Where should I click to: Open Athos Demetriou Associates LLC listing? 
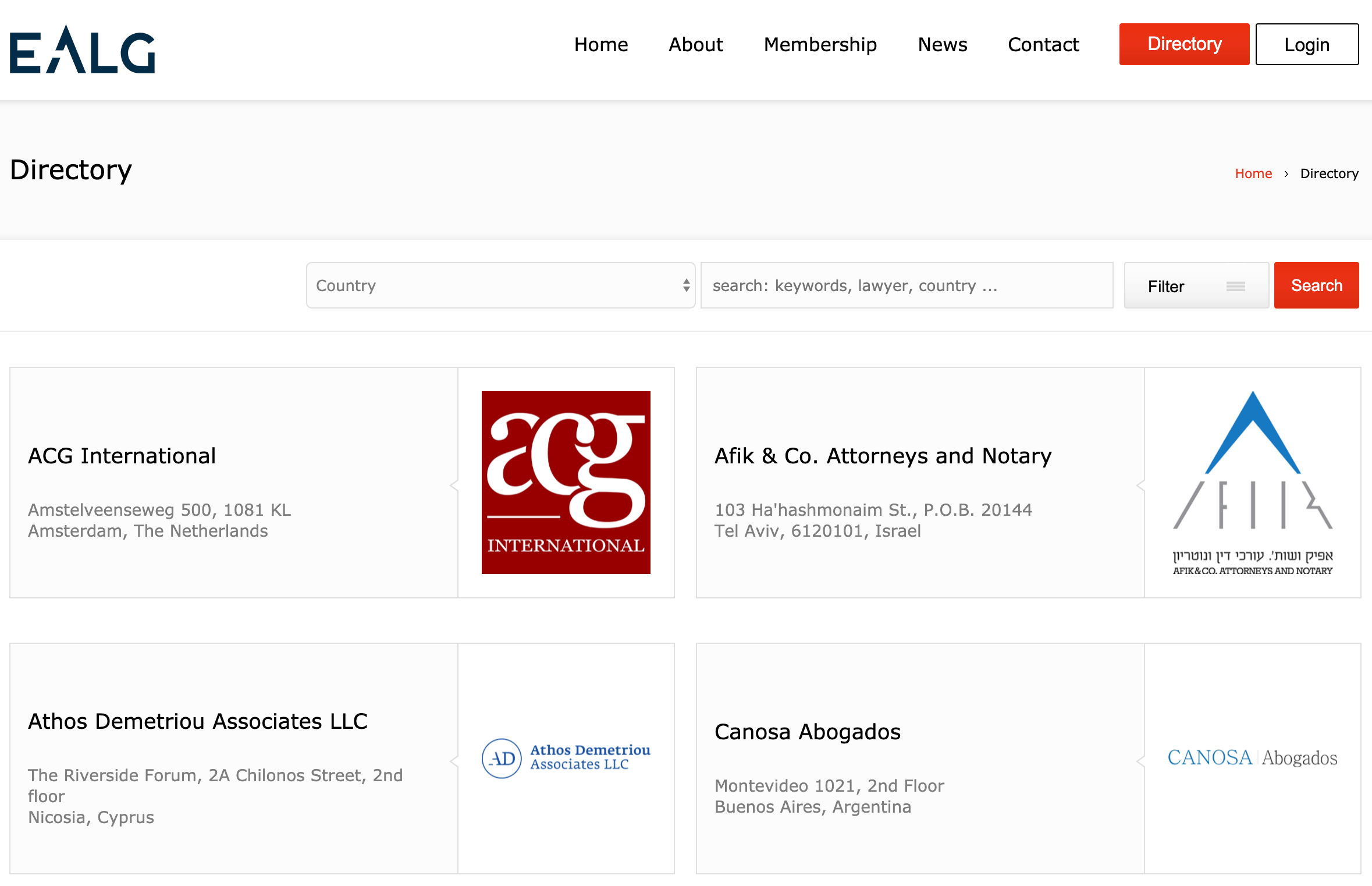[x=198, y=721]
